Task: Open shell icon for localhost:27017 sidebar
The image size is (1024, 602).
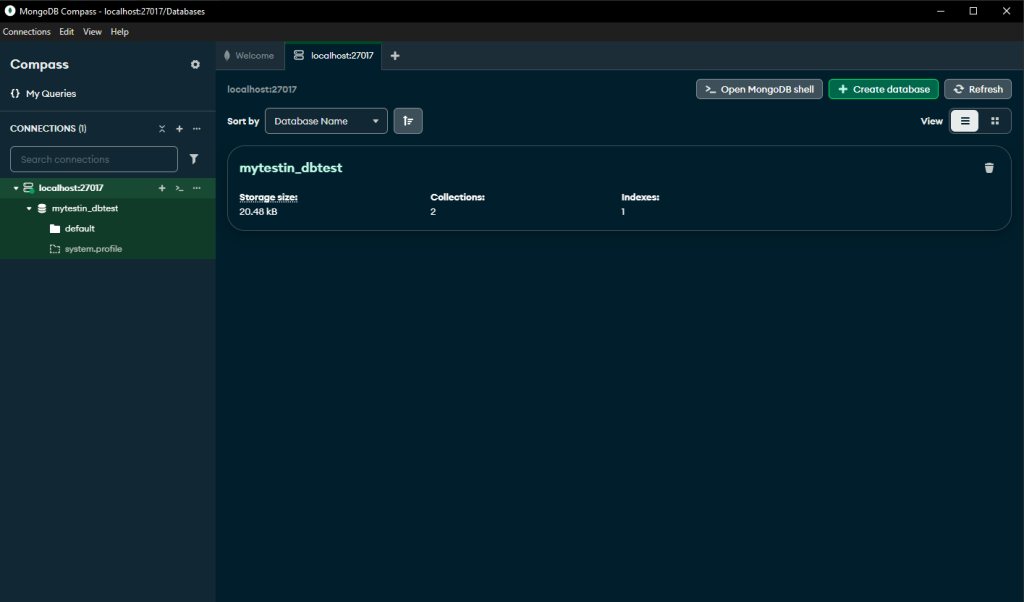Action: tap(179, 188)
